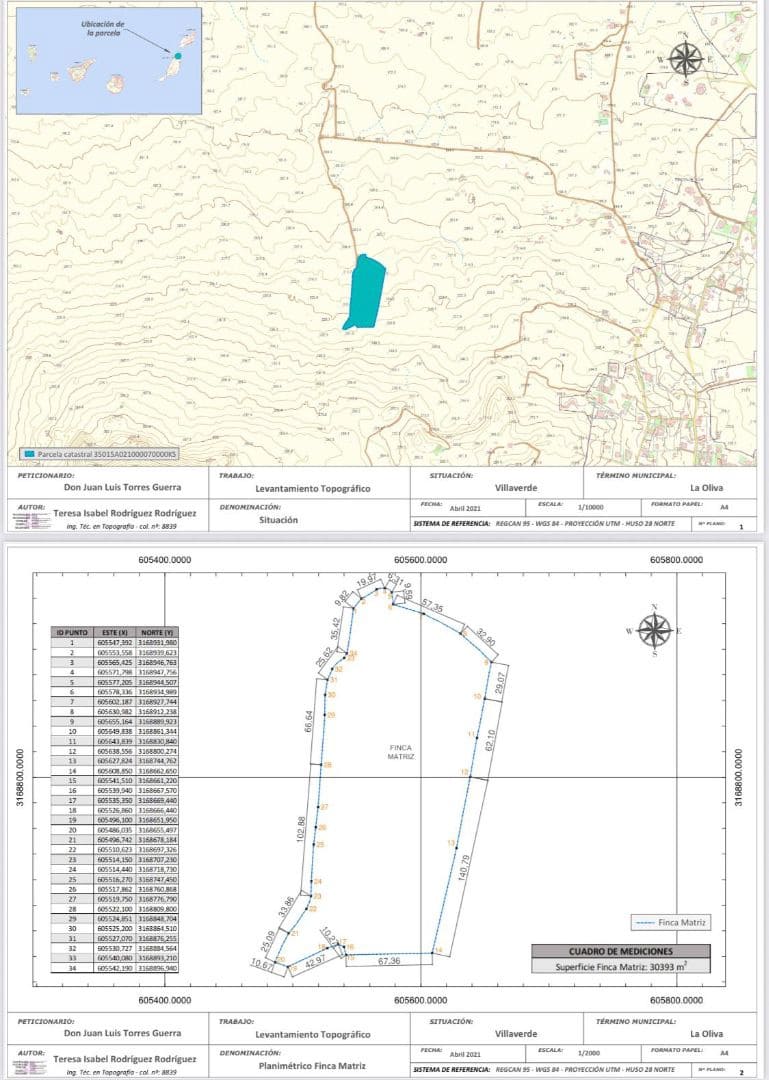Click the Canary Islands inset map
The image size is (769, 1080).
coord(109,61)
